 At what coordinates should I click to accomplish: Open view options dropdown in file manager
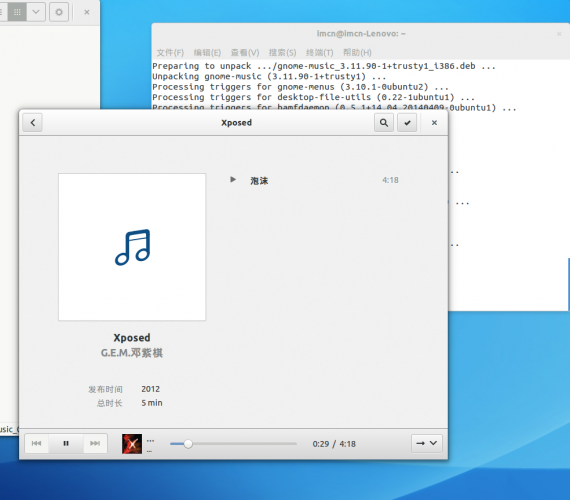(x=36, y=12)
